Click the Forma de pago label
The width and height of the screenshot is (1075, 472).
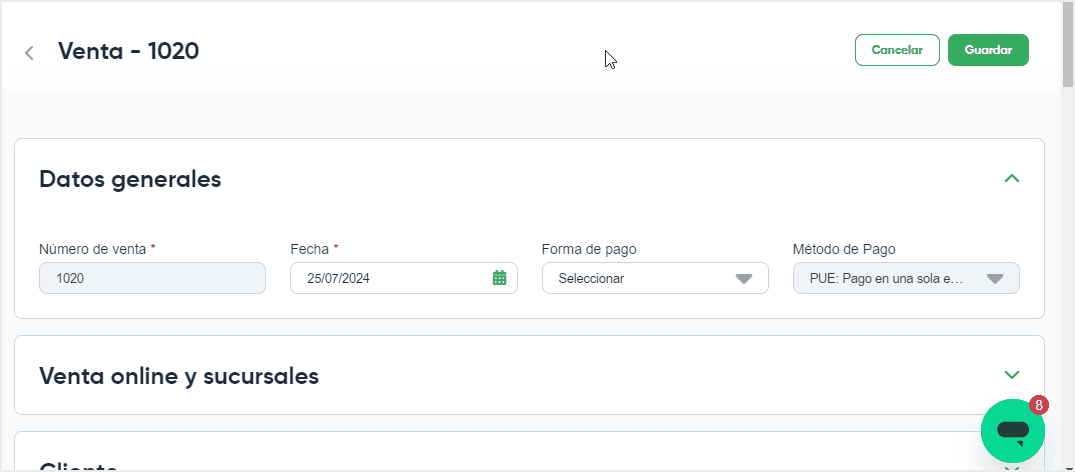pos(589,249)
